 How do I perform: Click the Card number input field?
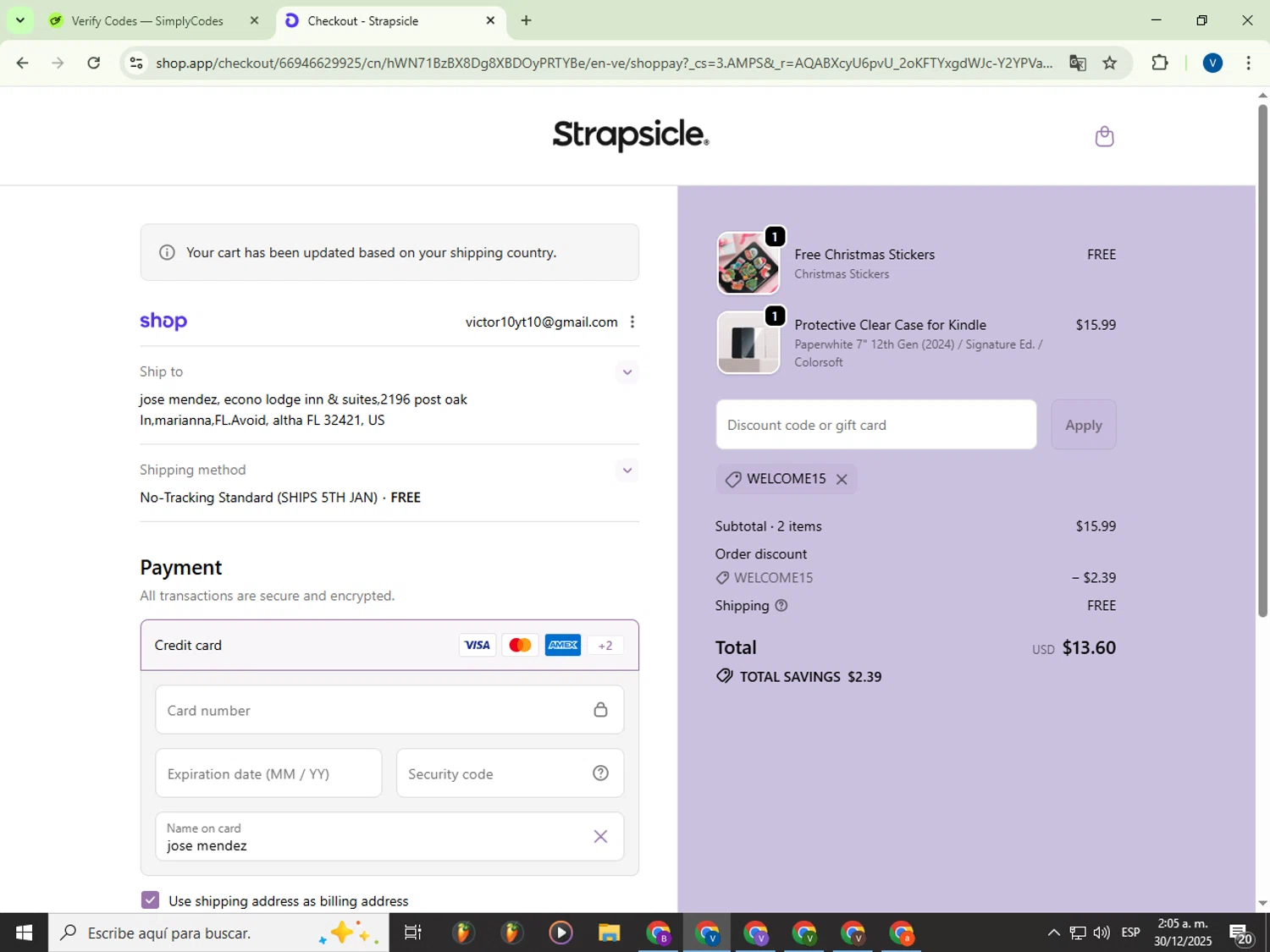point(389,709)
